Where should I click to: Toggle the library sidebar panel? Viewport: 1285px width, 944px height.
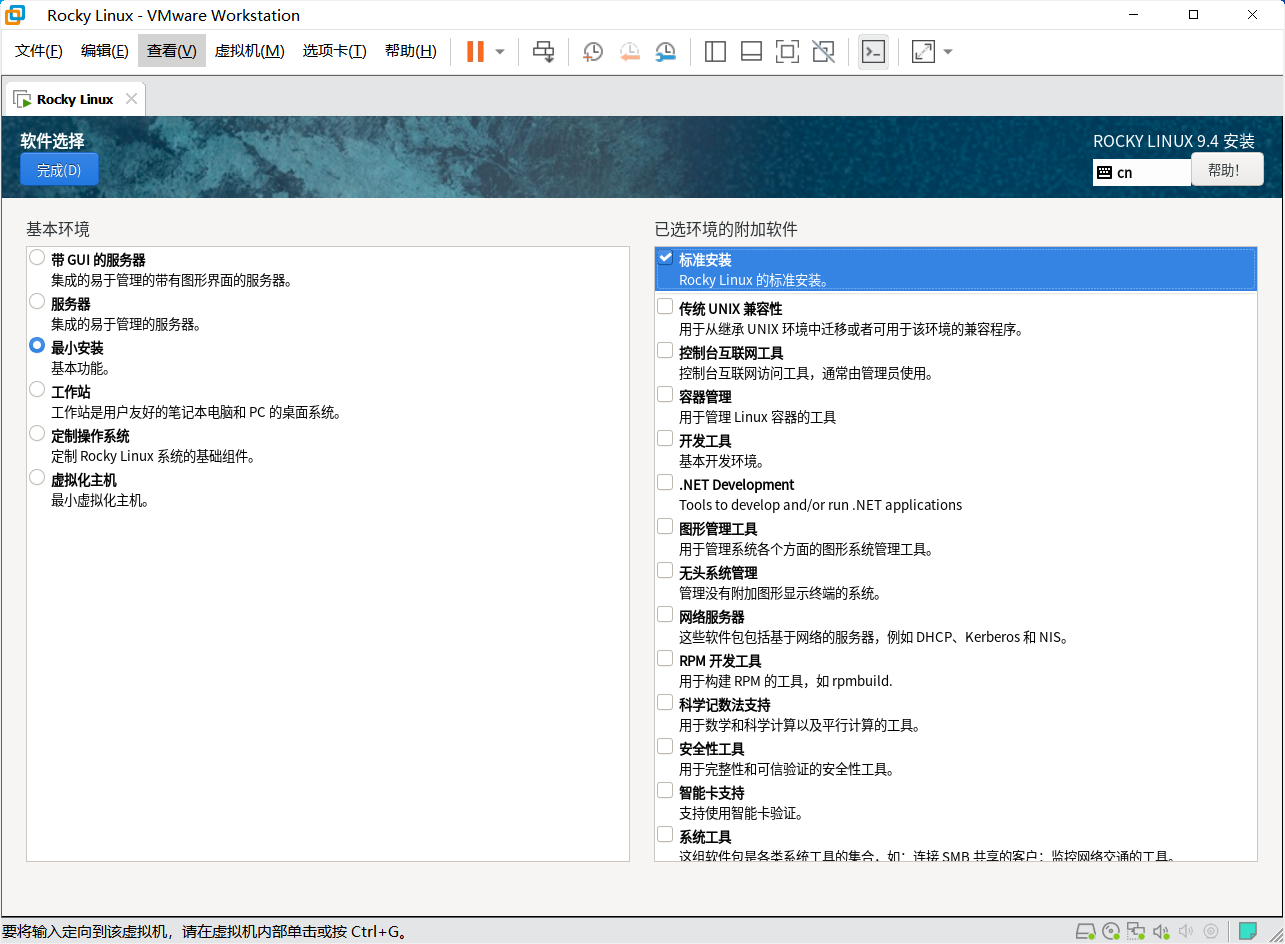(715, 51)
